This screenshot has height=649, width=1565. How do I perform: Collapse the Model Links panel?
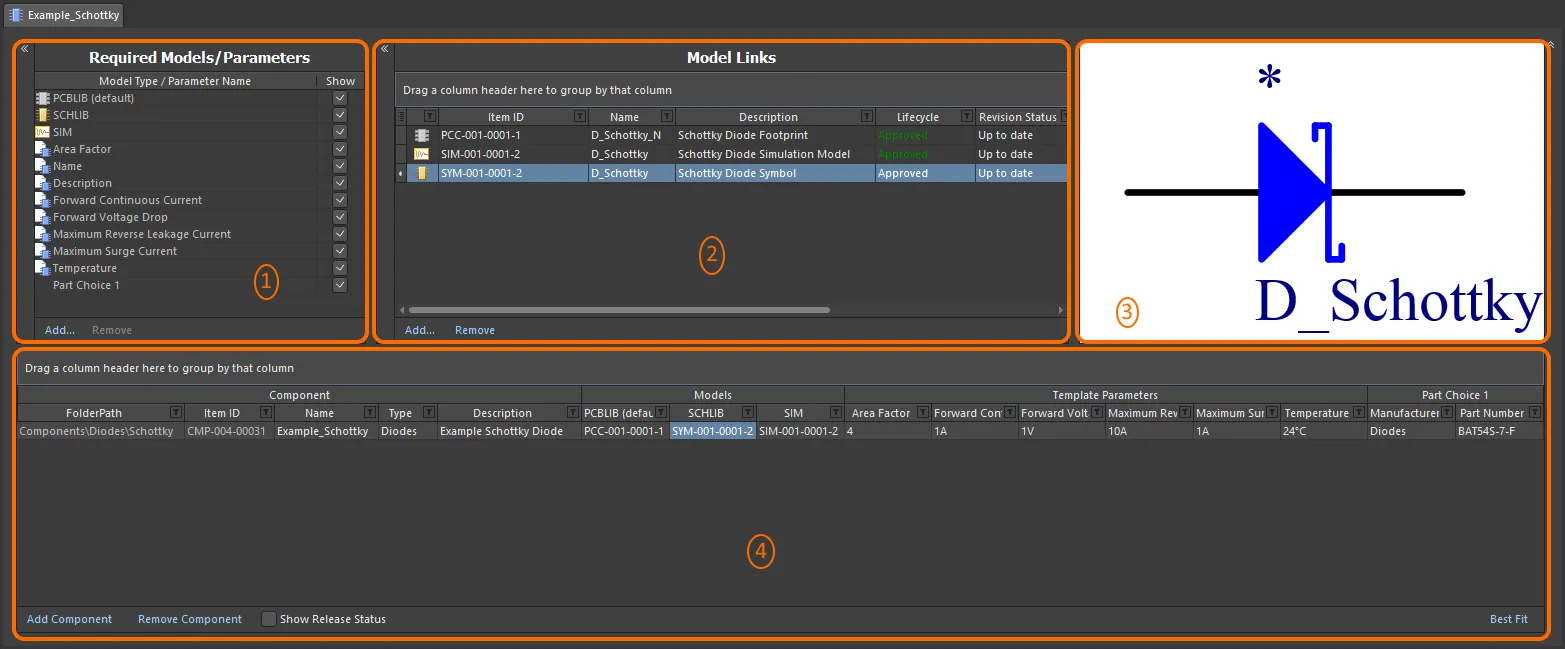pyautogui.click(x=382, y=48)
